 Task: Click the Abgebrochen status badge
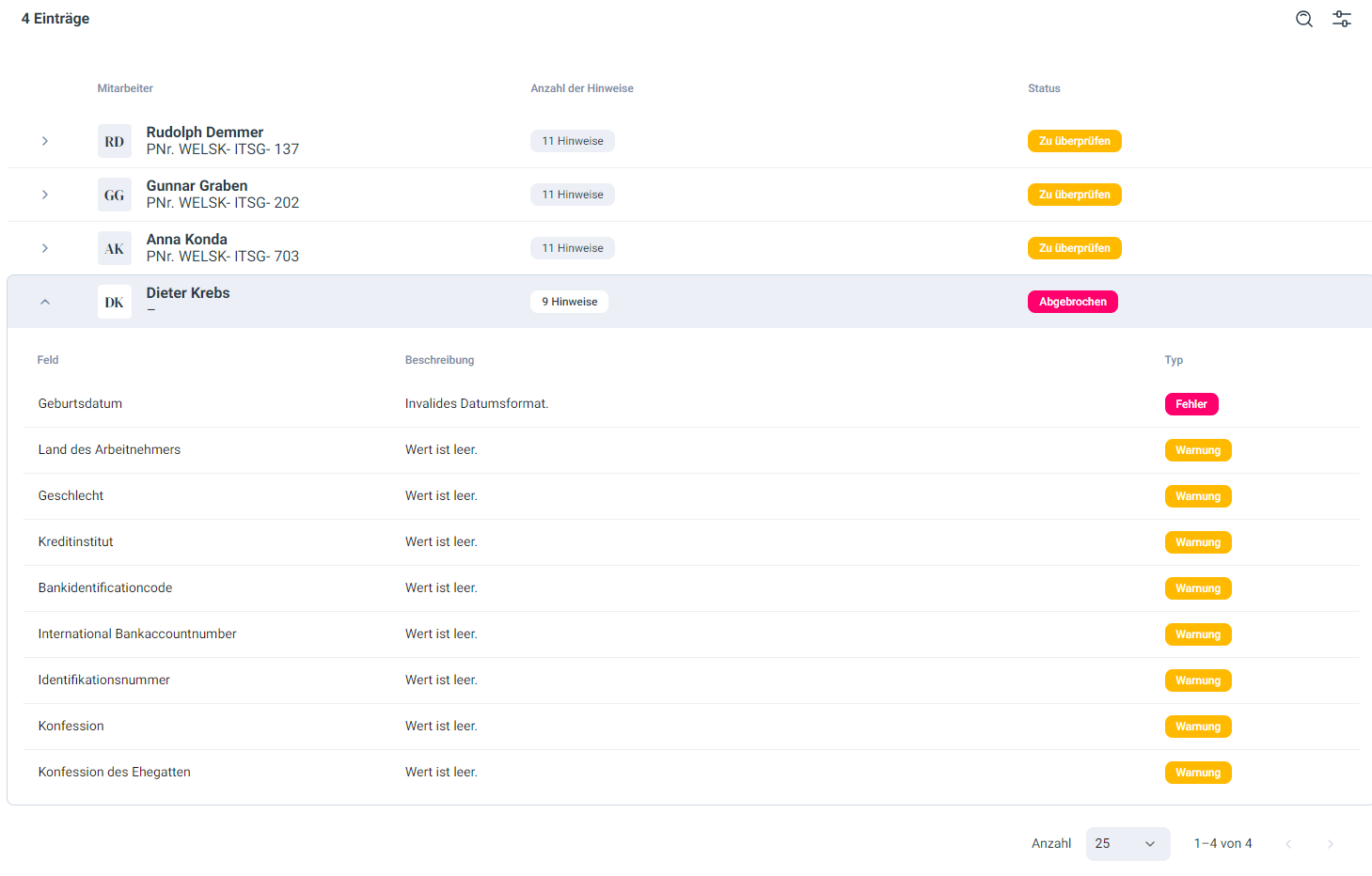tap(1072, 302)
